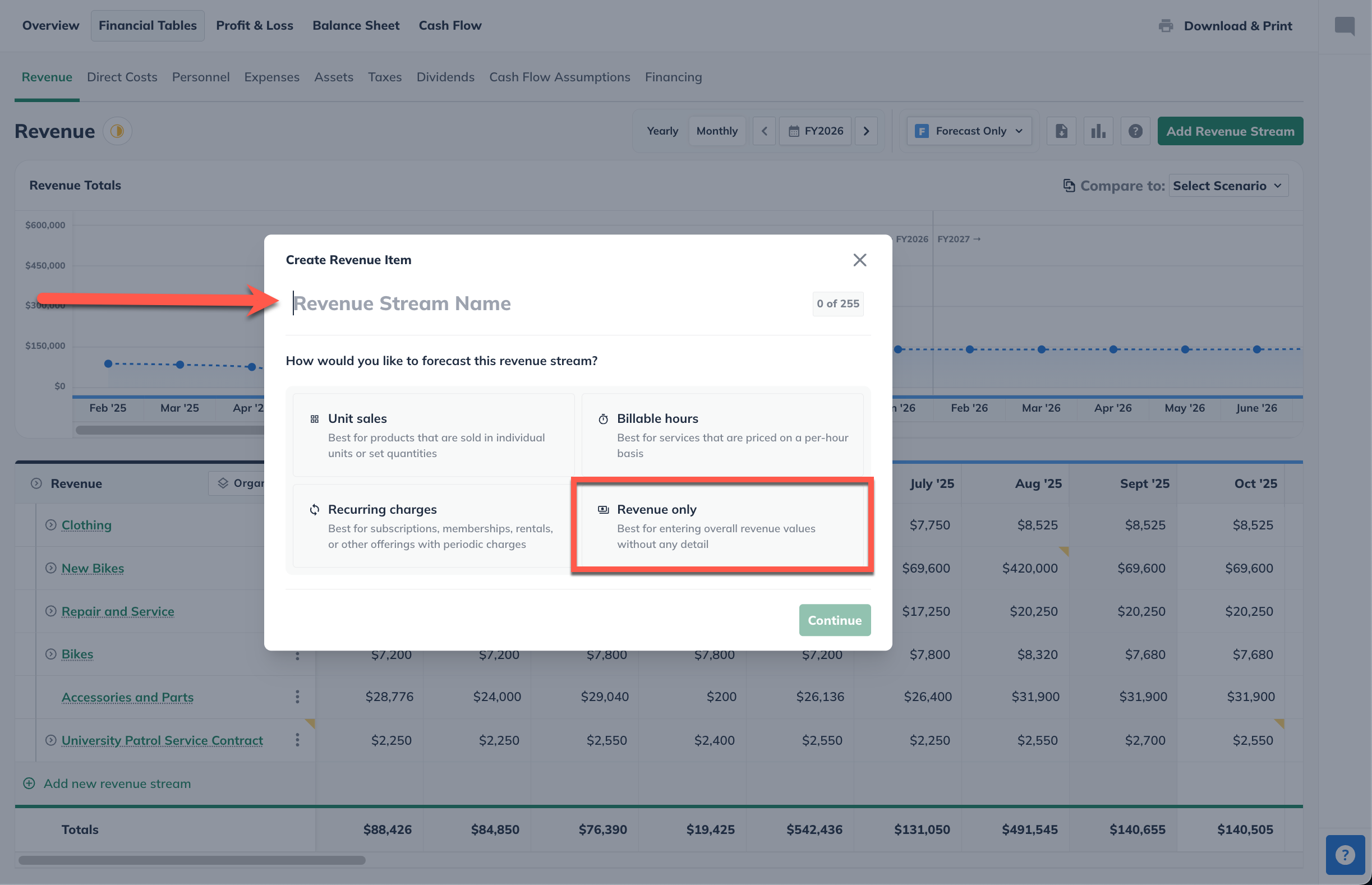Open the Expenses tab
This screenshot has height=885, width=1372.
pos(271,77)
